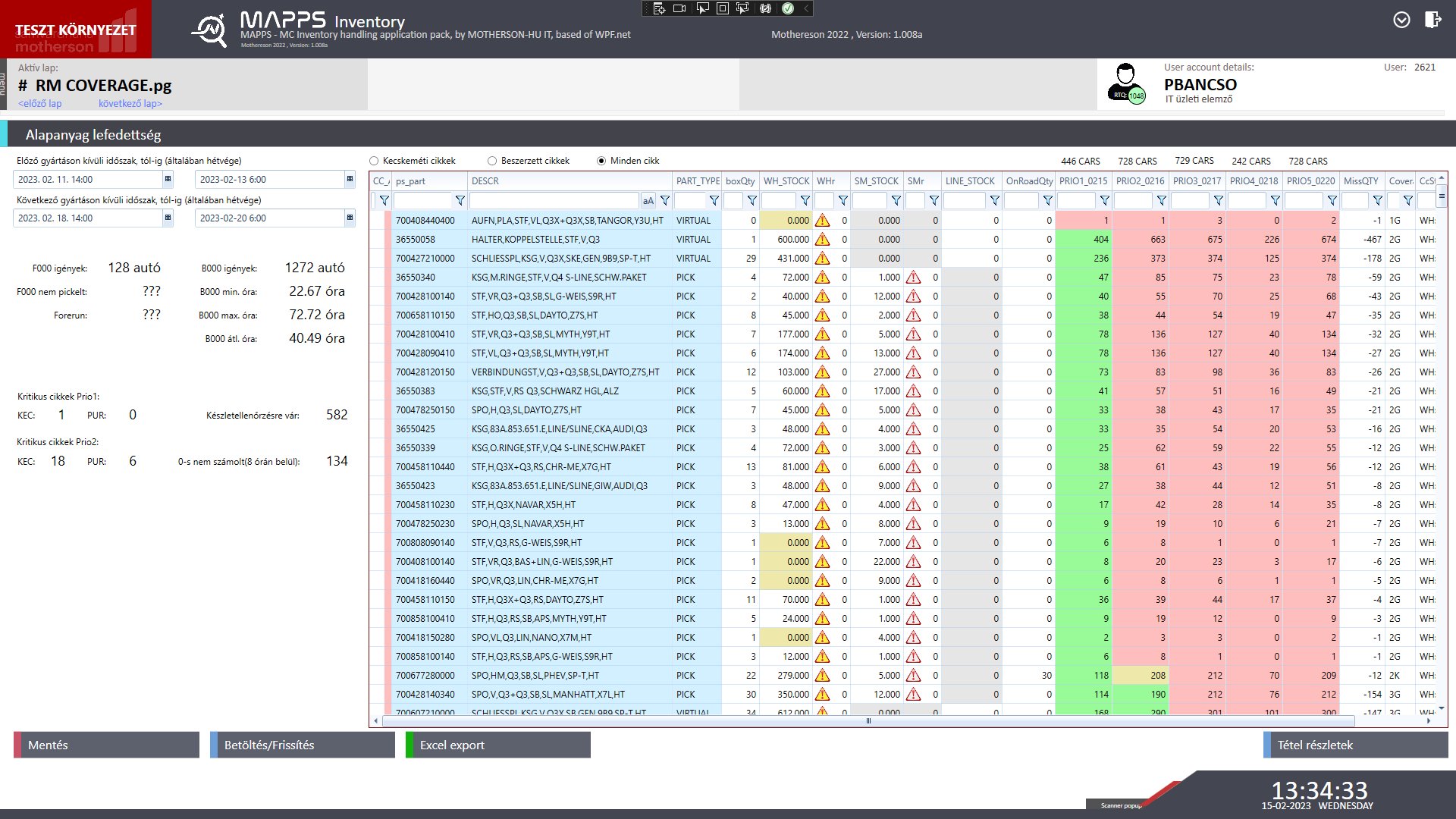Open Live Visual Tree in debug toolbar

pyautogui.click(x=659, y=8)
